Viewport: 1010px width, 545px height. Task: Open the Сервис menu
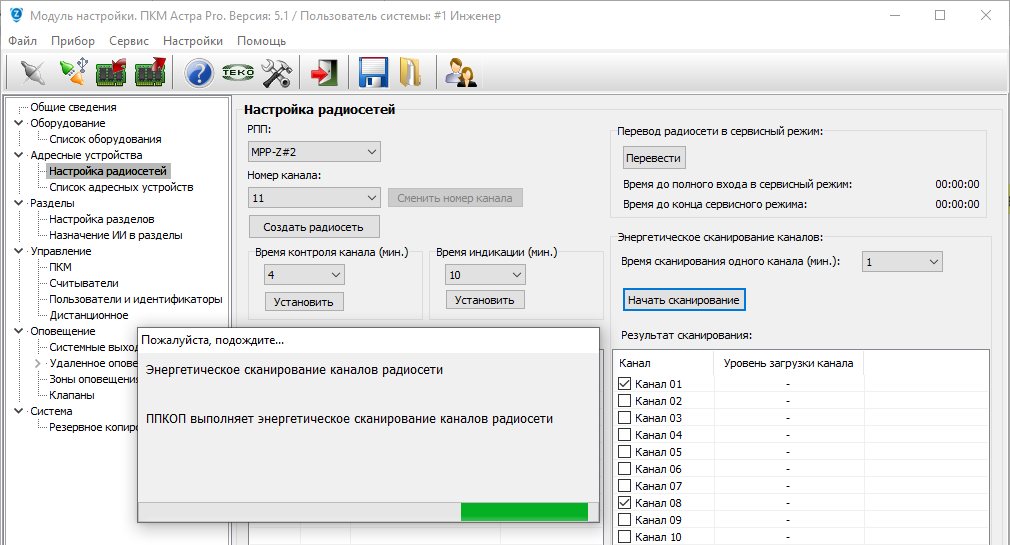[x=129, y=41]
